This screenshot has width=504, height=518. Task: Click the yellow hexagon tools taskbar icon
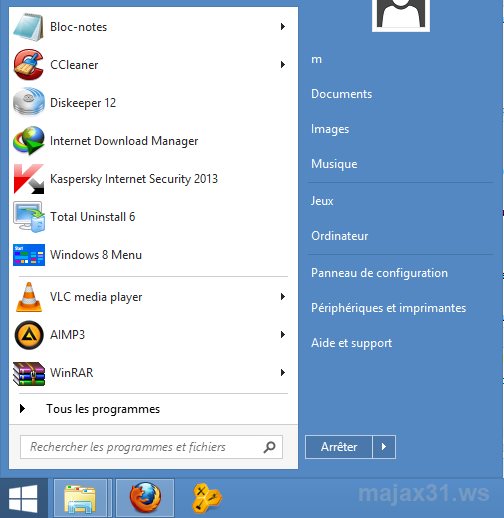pyautogui.click(x=207, y=498)
